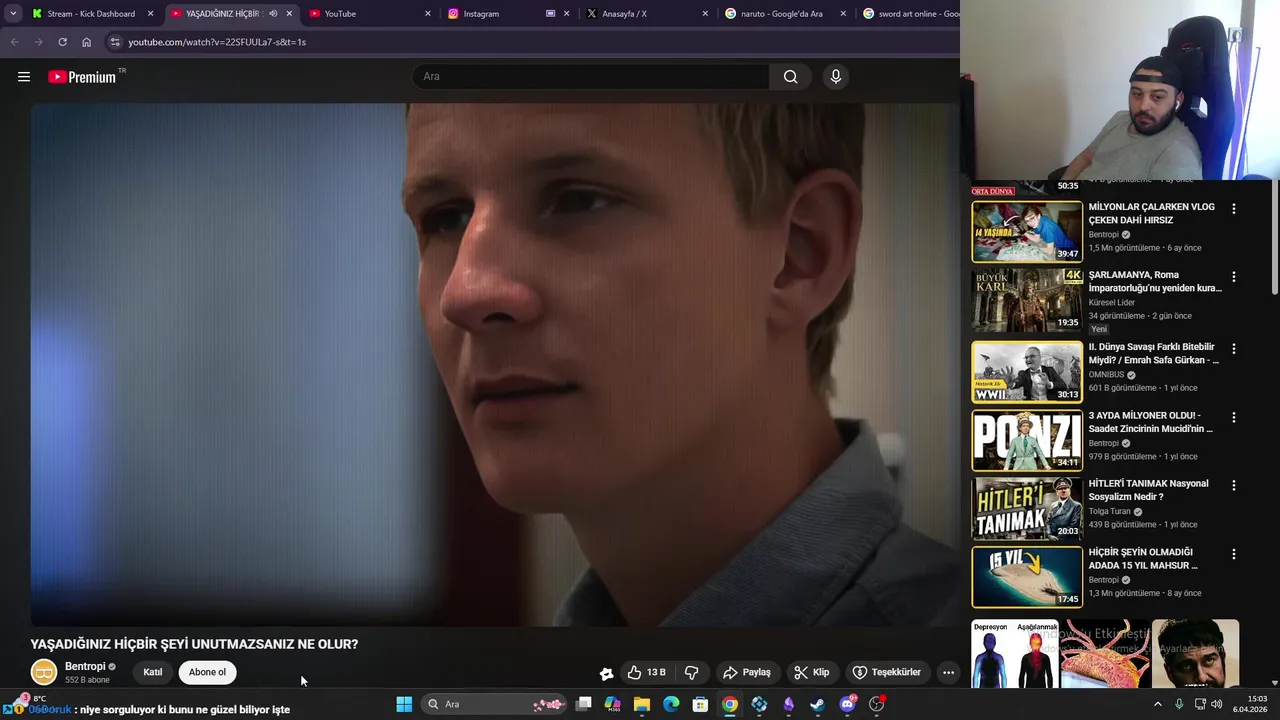The width and height of the screenshot is (1280, 720).
Task: Close the Kick Dashboard tab
Action: (151, 14)
